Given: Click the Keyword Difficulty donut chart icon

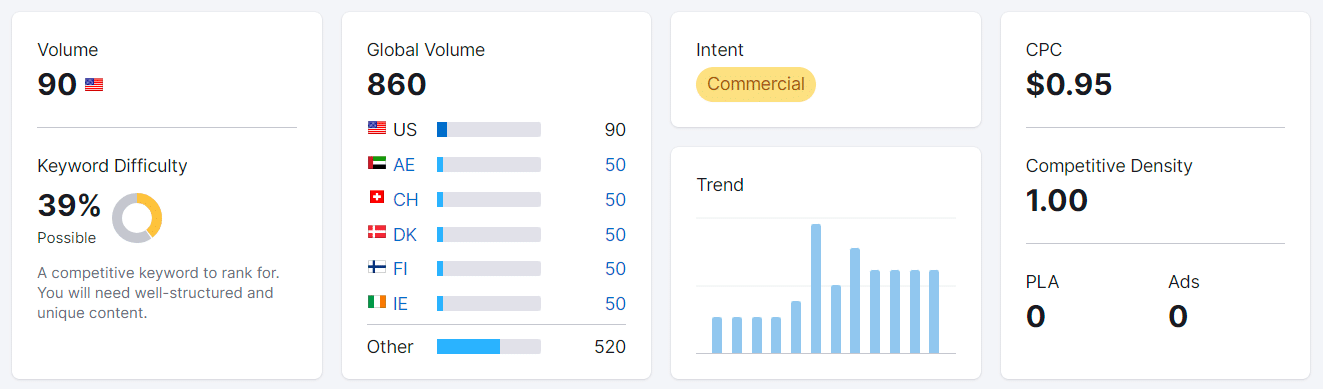Looking at the screenshot, I should [x=137, y=217].
